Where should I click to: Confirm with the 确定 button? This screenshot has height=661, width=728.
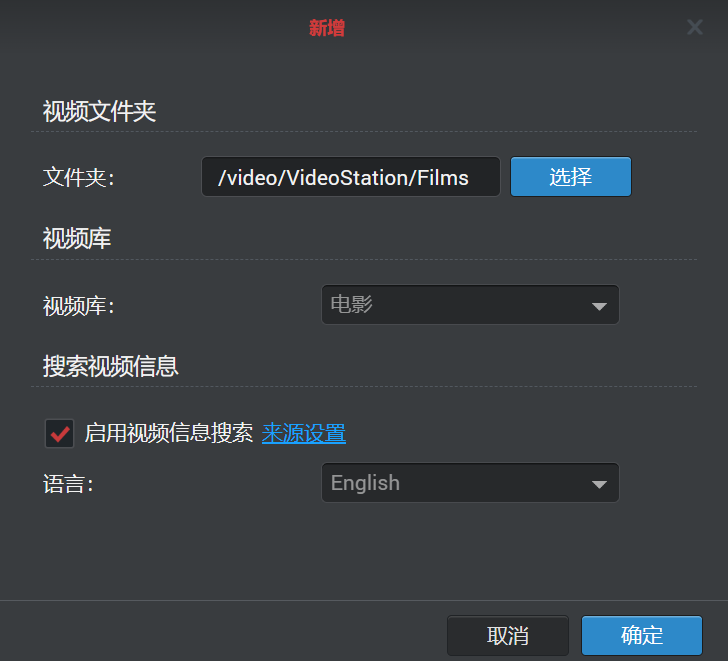pyautogui.click(x=642, y=635)
